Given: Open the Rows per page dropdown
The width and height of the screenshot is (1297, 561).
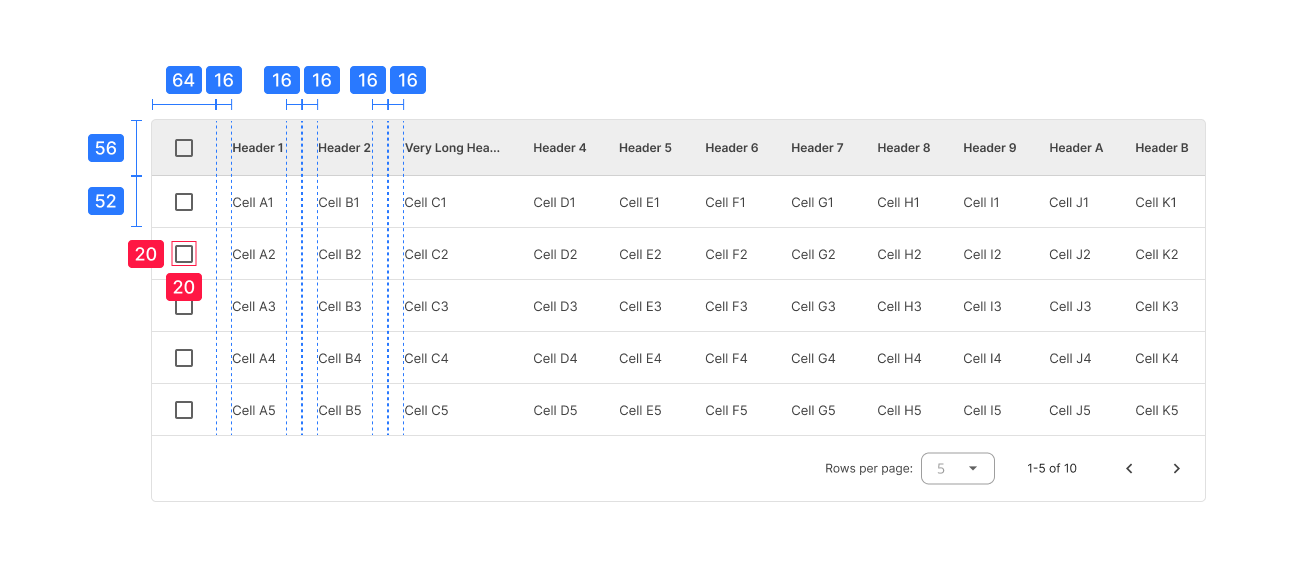Looking at the screenshot, I should (957, 469).
